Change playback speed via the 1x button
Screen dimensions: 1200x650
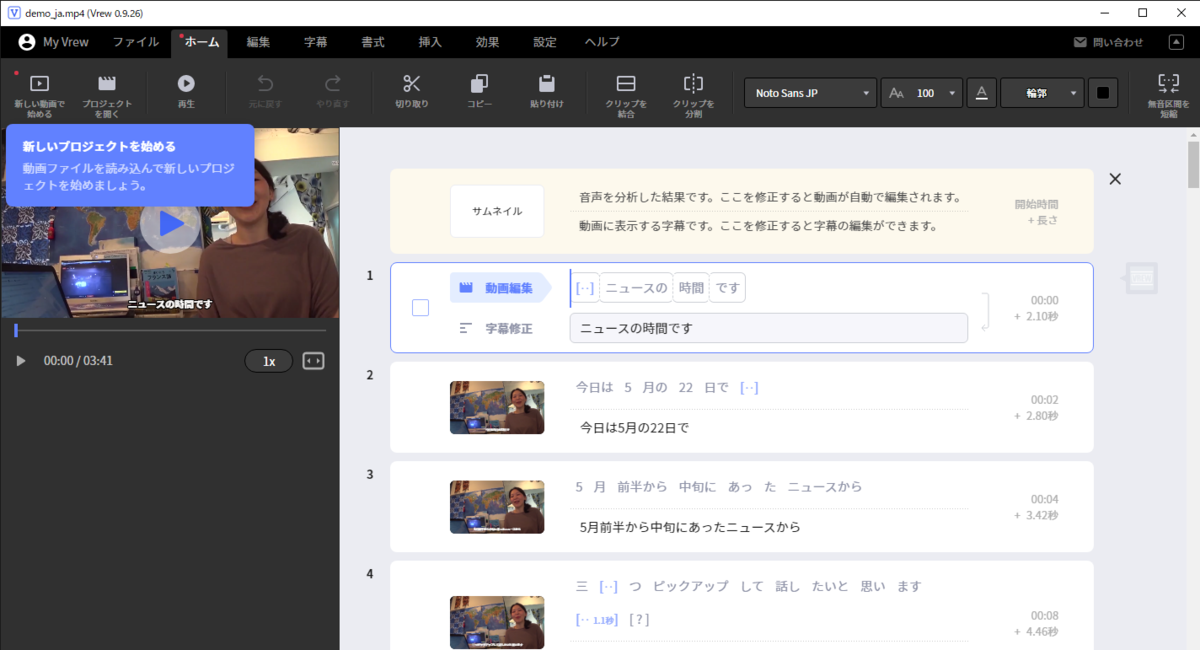(x=268, y=360)
